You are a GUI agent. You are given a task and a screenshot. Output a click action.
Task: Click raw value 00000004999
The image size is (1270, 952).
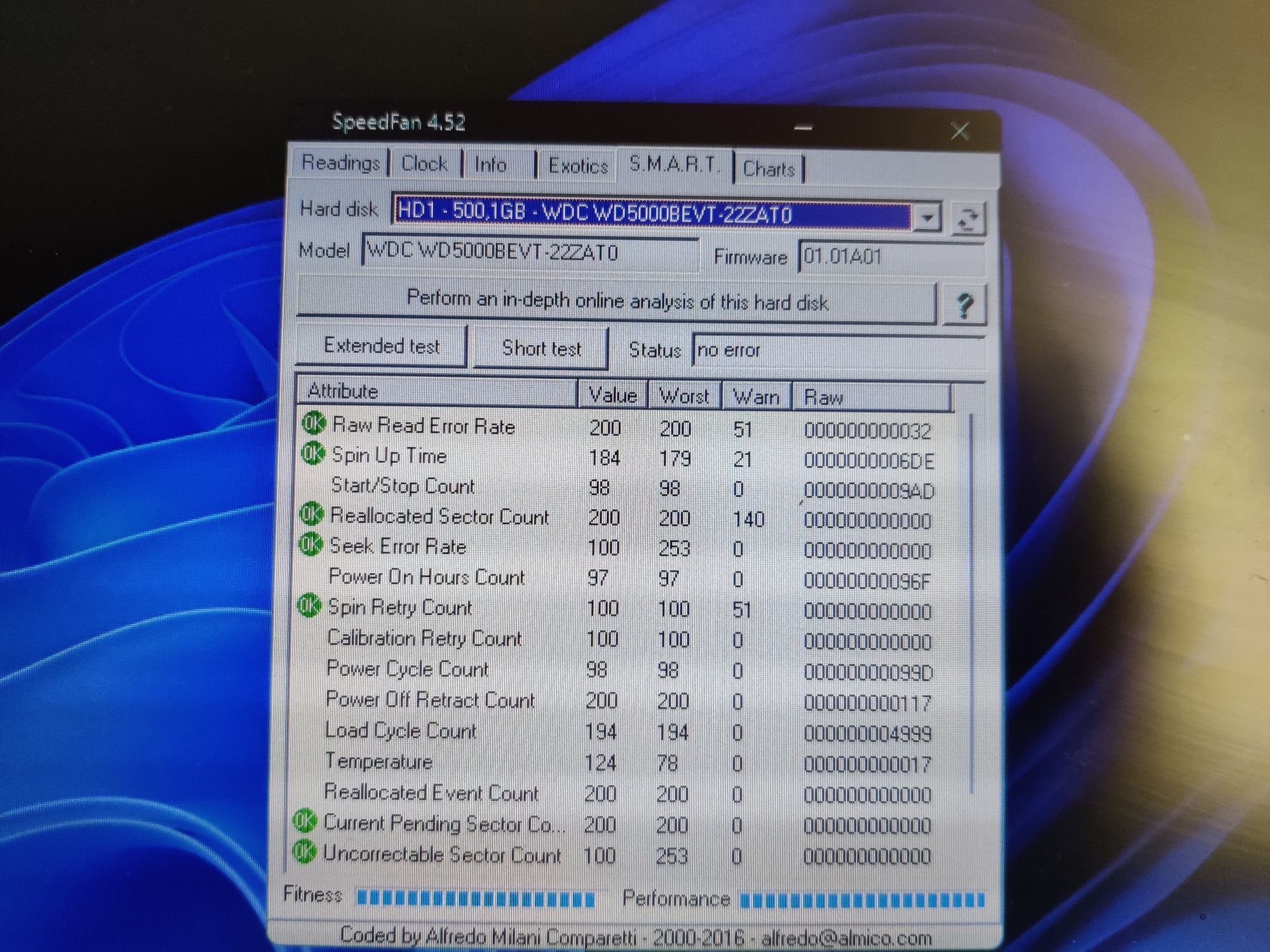point(867,734)
